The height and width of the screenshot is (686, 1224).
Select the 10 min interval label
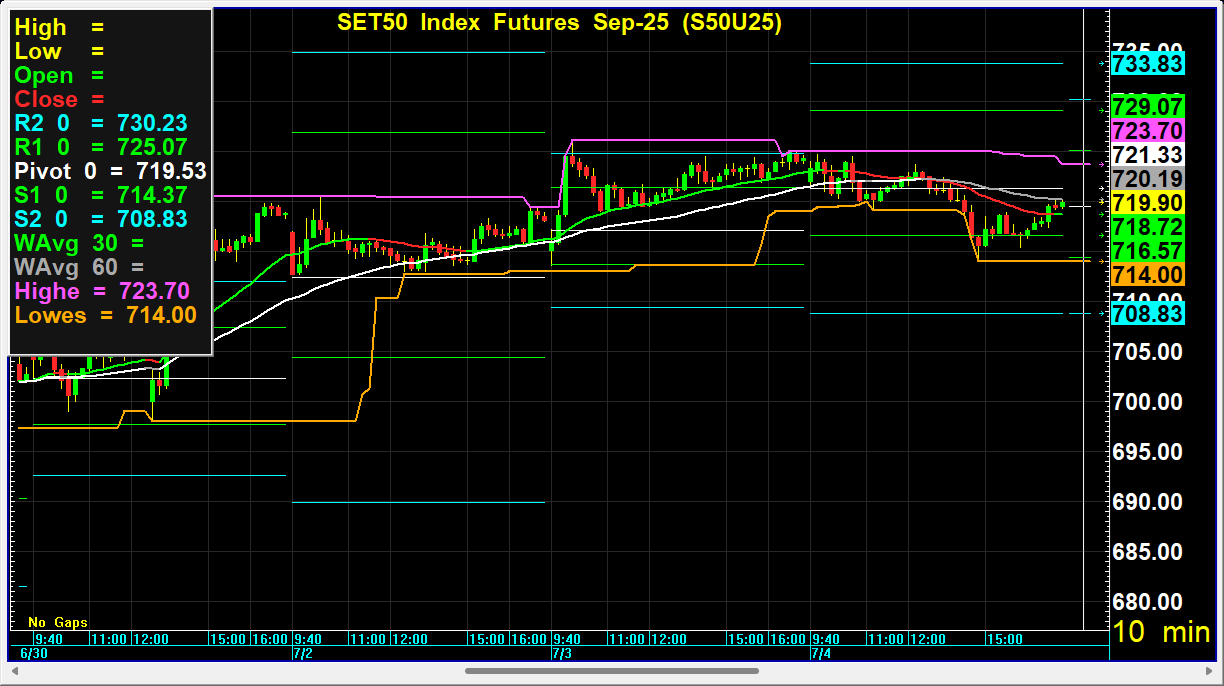coord(1161,632)
